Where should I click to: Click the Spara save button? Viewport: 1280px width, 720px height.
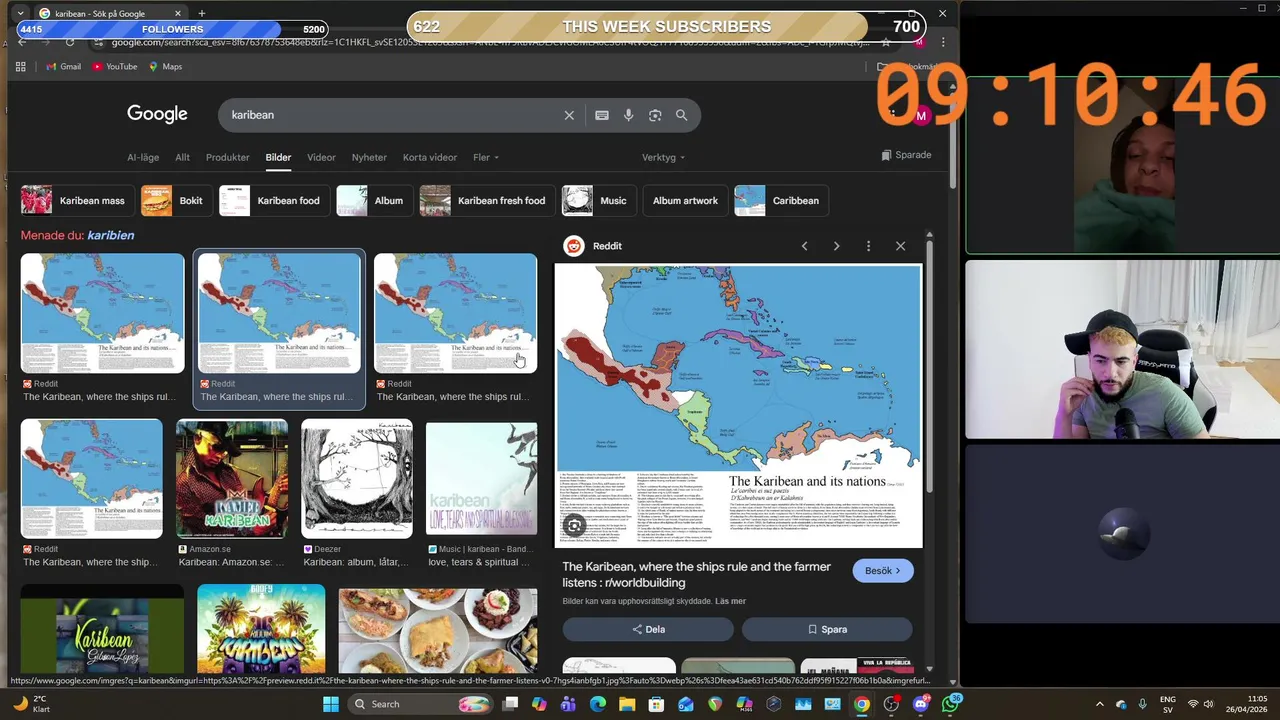pos(827,629)
